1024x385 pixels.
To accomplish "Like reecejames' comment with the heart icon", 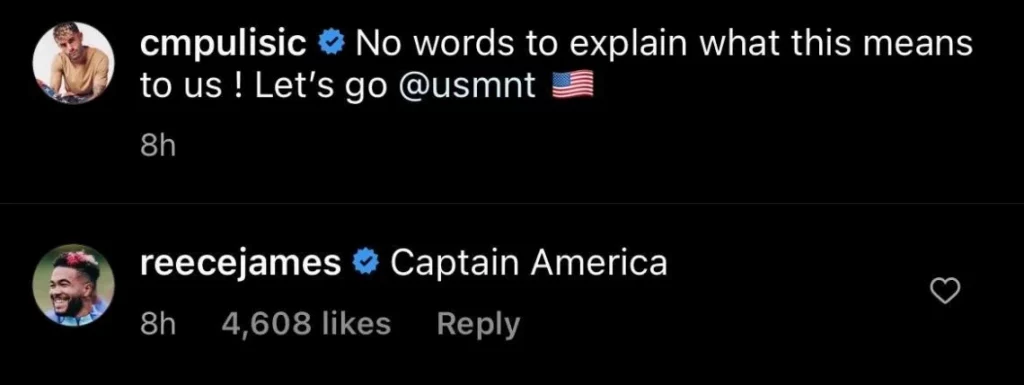I will [x=945, y=290].
